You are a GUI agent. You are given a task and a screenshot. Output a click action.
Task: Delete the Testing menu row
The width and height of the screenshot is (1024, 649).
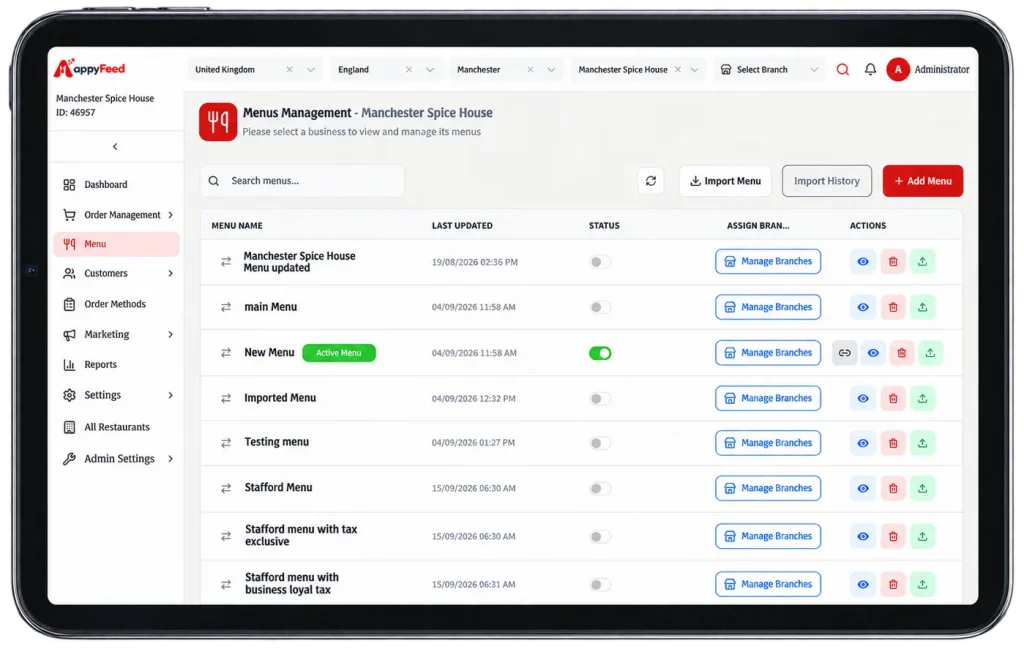click(x=893, y=443)
